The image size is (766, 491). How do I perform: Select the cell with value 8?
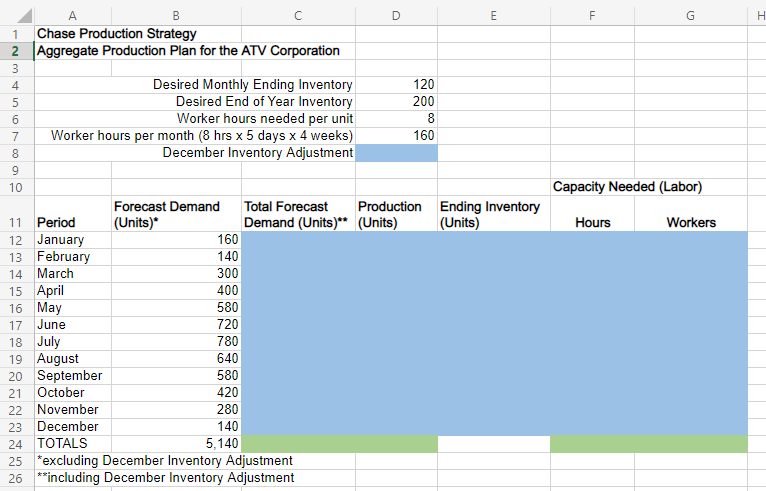coord(397,119)
